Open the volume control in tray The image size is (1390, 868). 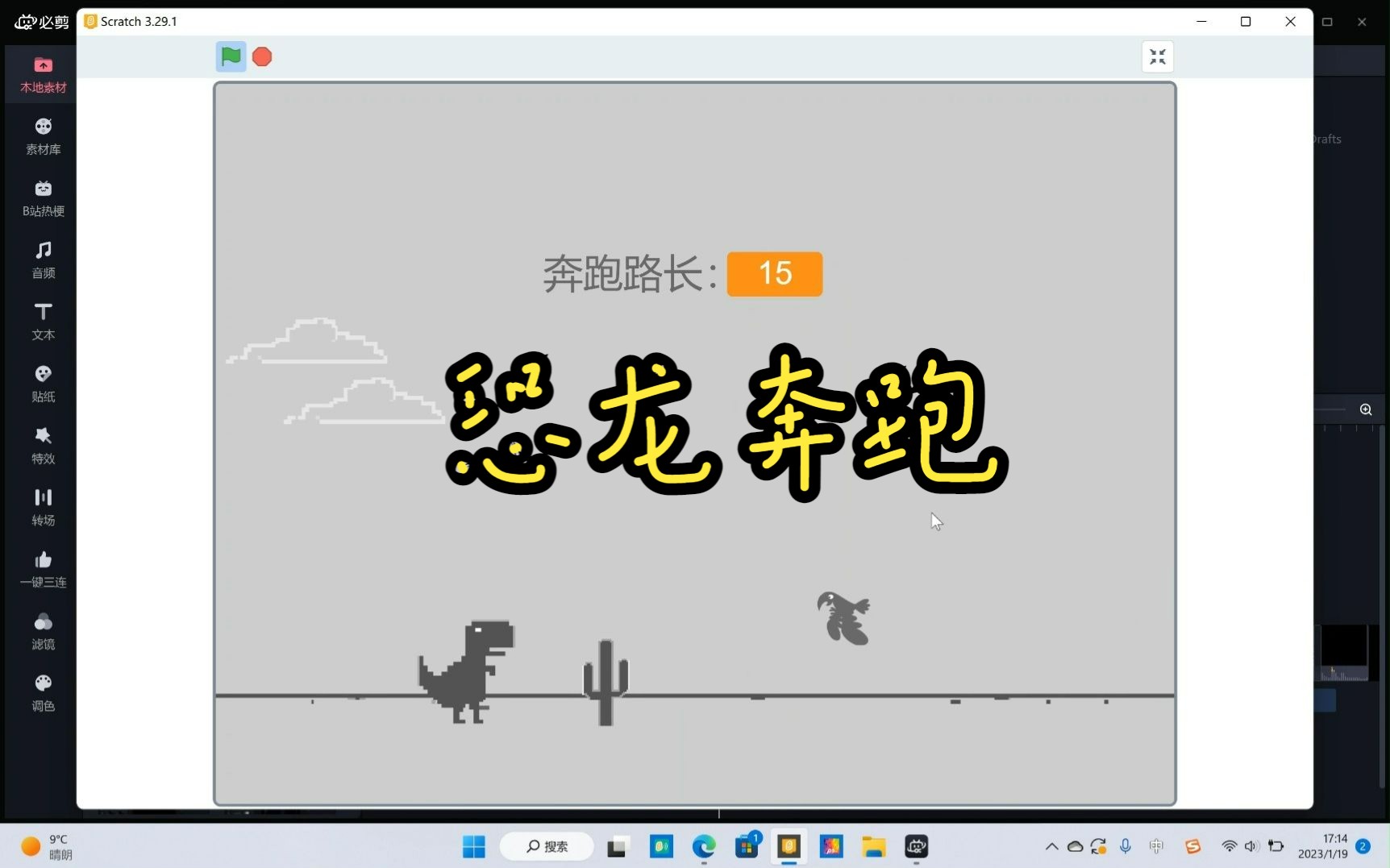[1251, 846]
